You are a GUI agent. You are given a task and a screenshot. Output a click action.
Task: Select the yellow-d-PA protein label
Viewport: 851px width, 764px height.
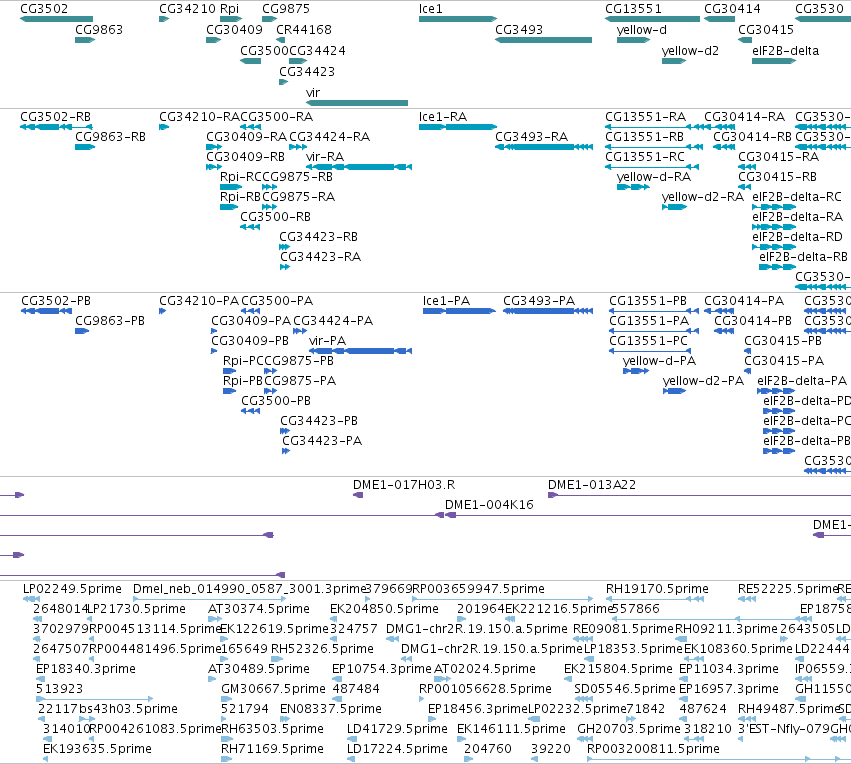pyautogui.click(x=659, y=361)
